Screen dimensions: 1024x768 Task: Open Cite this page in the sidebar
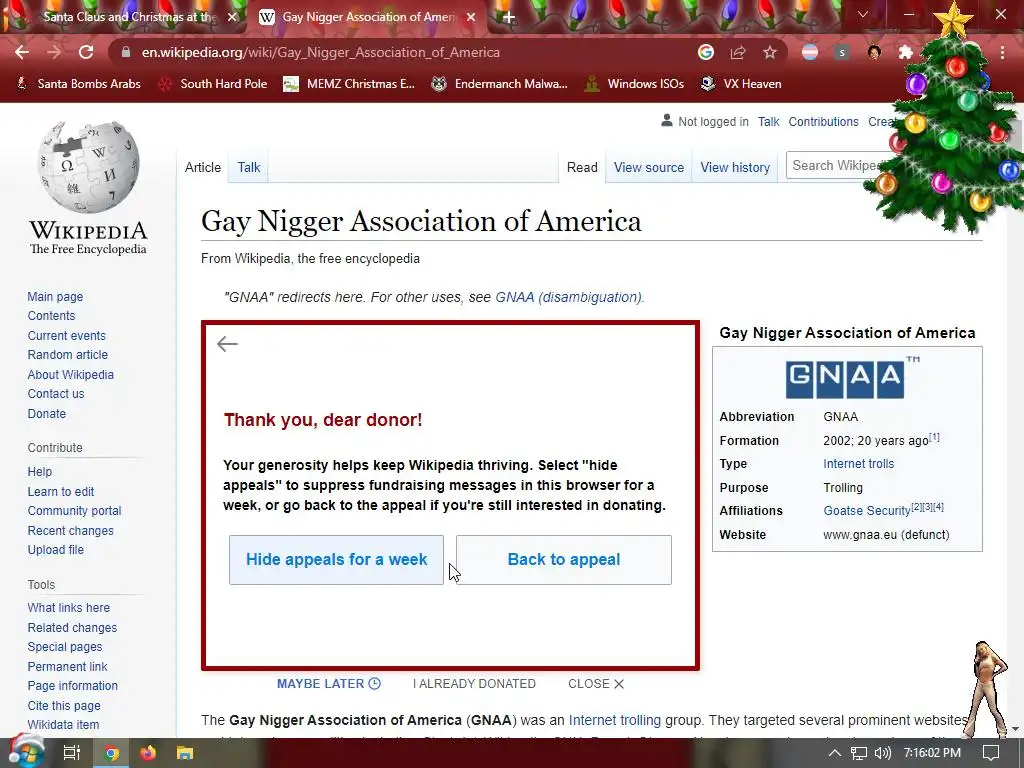click(64, 705)
